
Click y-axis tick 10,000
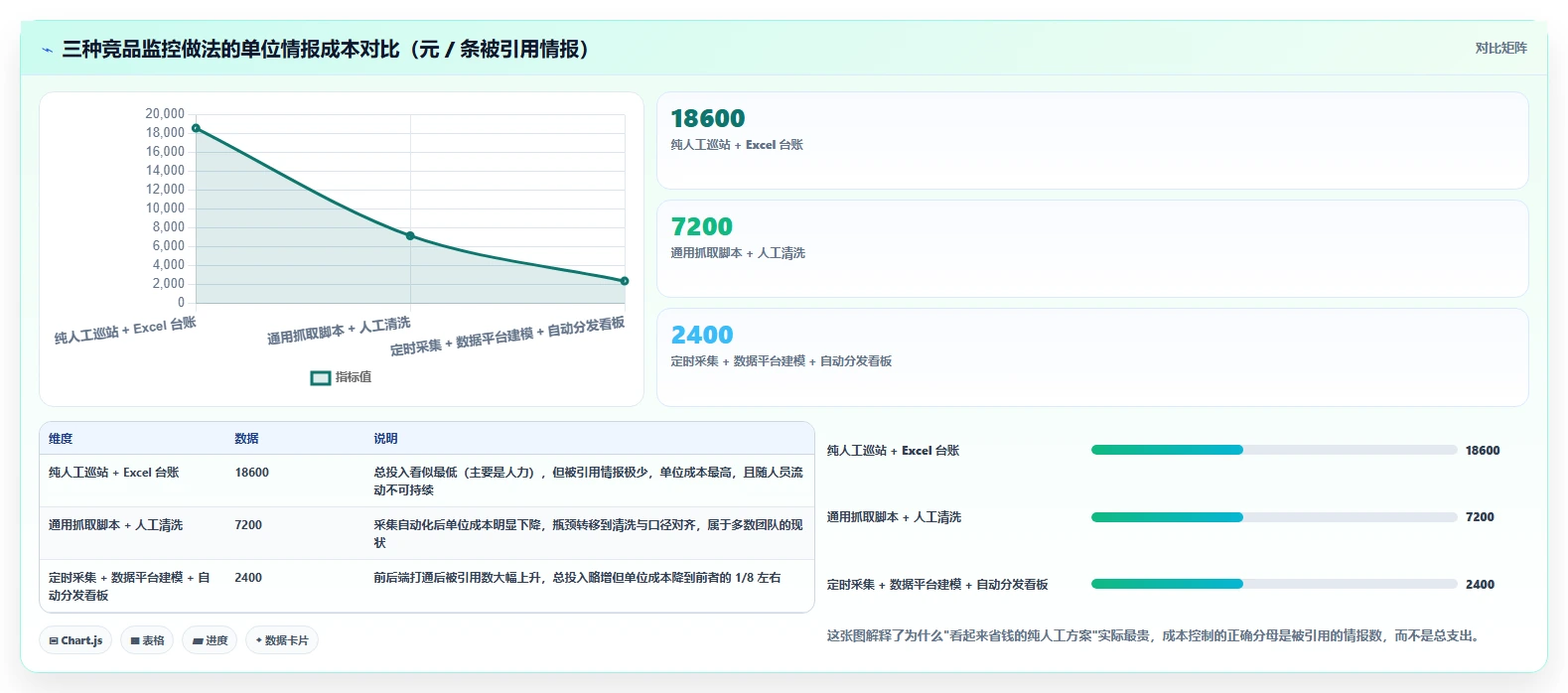tap(165, 208)
